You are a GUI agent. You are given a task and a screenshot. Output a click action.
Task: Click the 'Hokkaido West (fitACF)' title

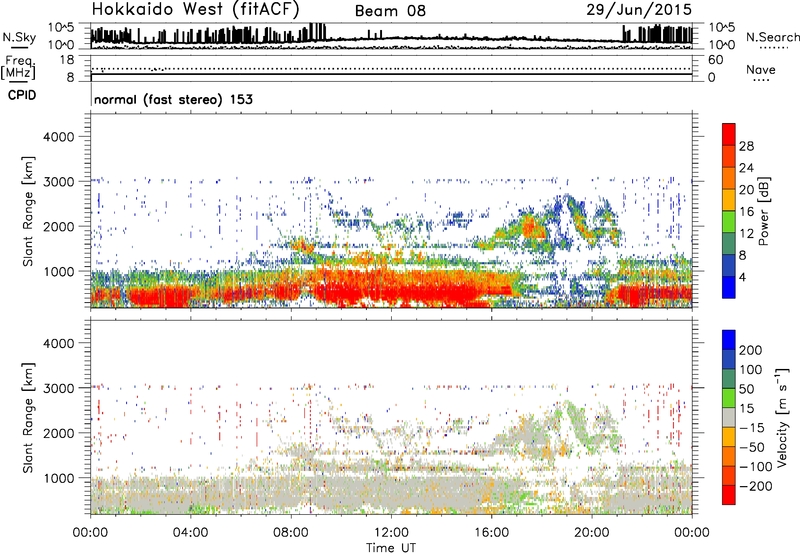click(x=195, y=10)
